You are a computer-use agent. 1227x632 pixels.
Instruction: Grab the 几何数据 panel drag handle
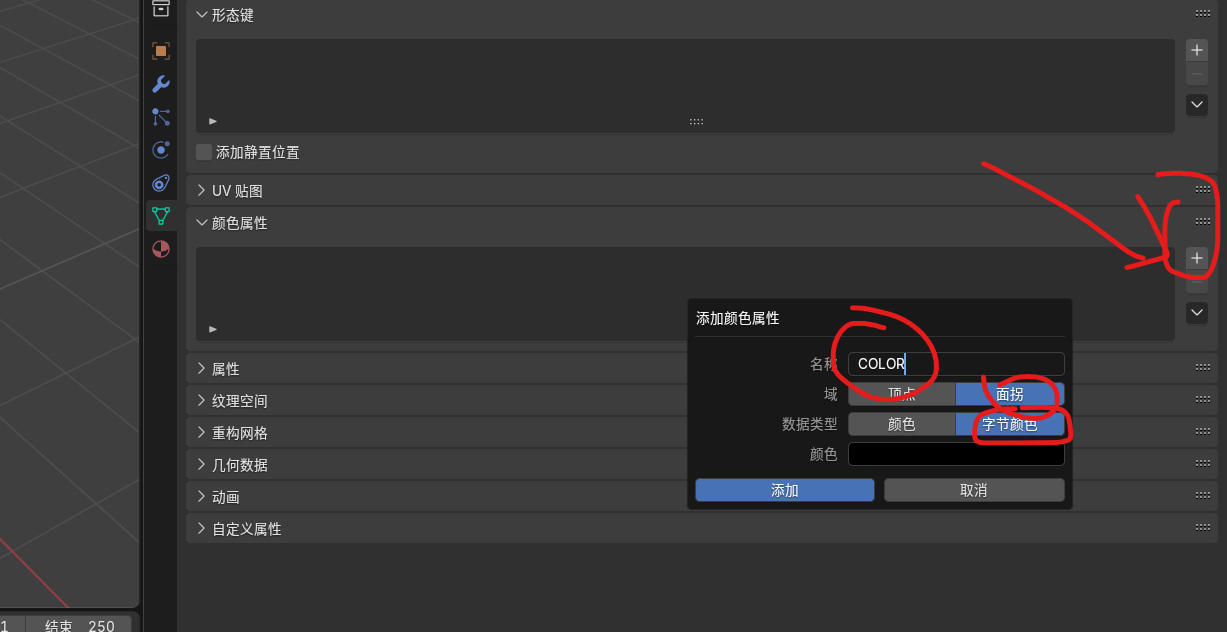point(1203,463)
